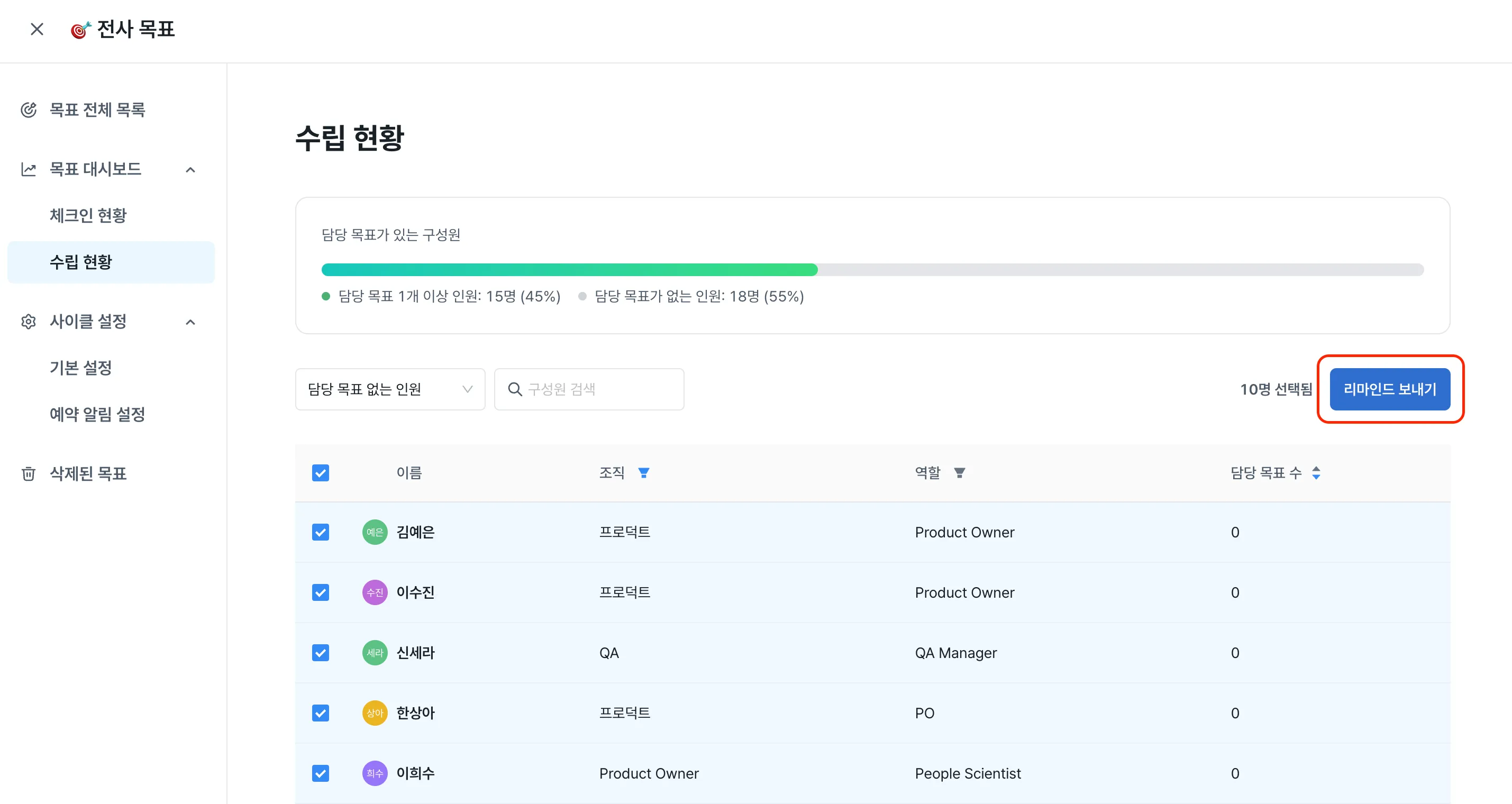1512x804 pixels.
Task: Collapse the 사이클 설정 section chevron
Action: 190,322
